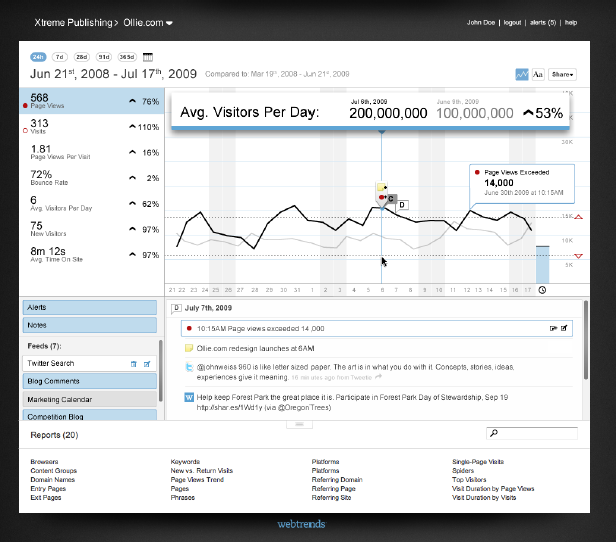This screenshot has height=542, width=616.
Task: Click the blue bar for current day
Action: pyautogui.click(x=543, y=265)
